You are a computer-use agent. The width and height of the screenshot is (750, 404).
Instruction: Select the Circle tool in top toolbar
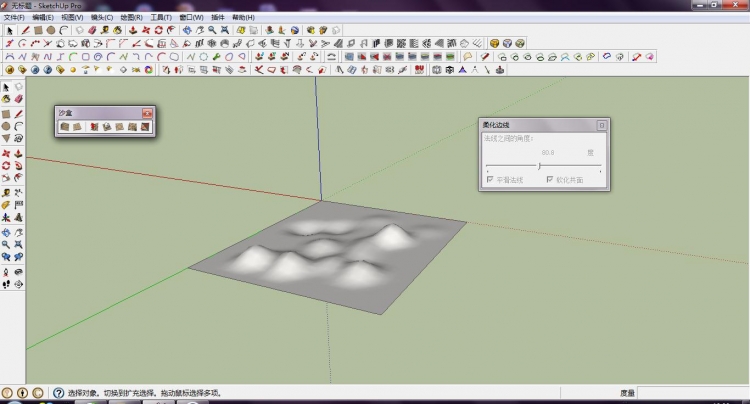[51, 30]
